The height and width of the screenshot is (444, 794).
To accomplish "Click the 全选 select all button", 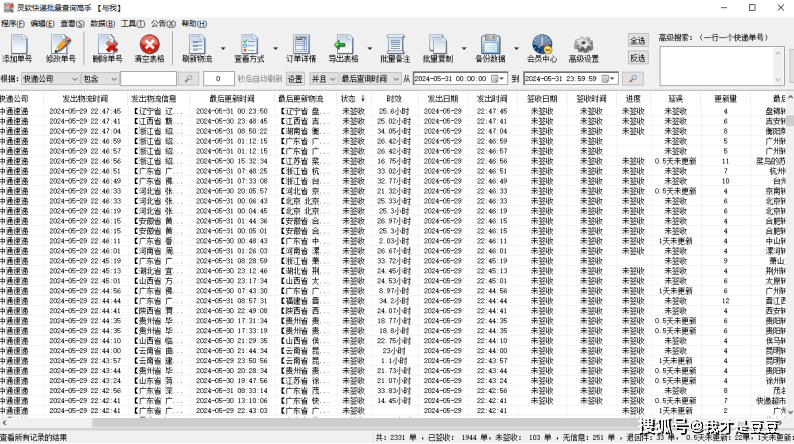I will coord(638,41).
